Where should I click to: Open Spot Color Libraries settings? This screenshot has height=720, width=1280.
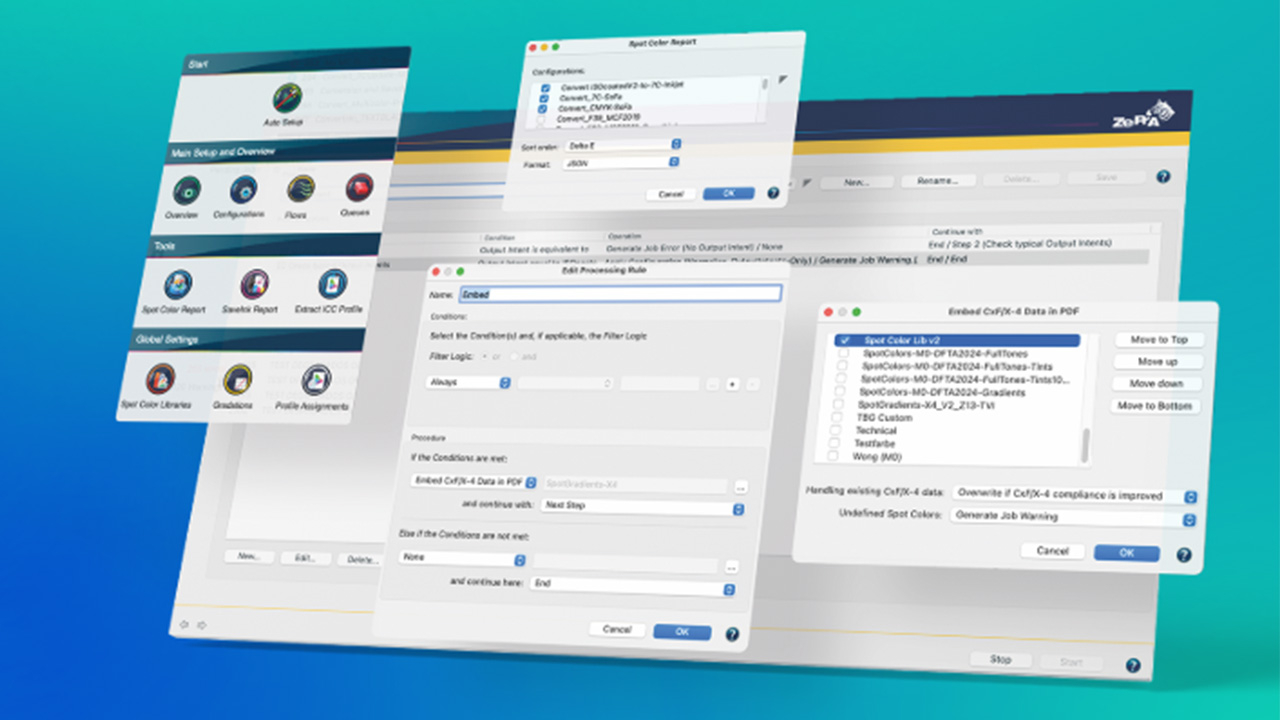pyautogui.click(x=159, y=380)
